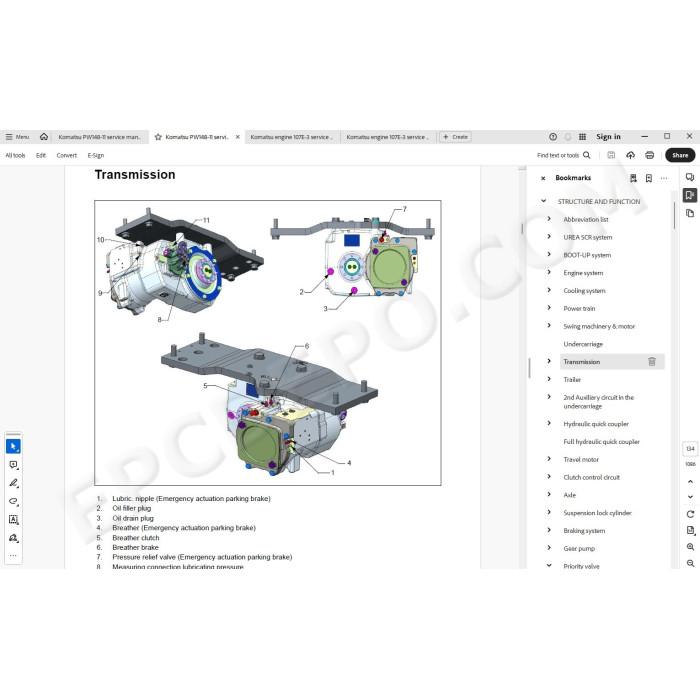Screen dimensions: 700x700
Task: Expand the Cooling system bookmark
Action: point(550,290)
